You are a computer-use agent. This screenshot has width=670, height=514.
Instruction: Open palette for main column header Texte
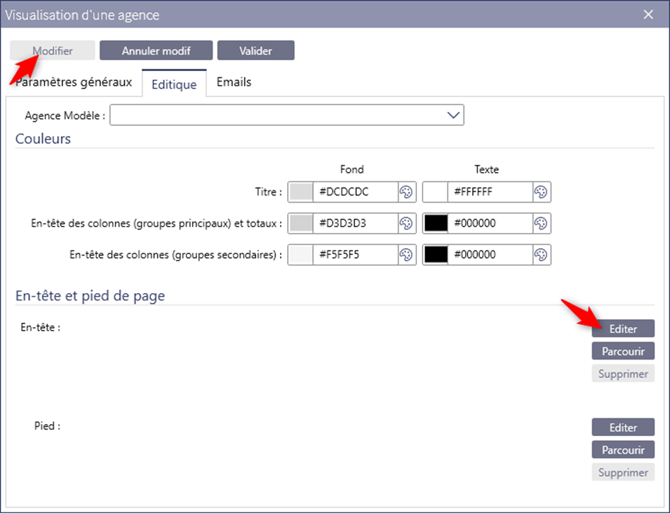(541, 223)
